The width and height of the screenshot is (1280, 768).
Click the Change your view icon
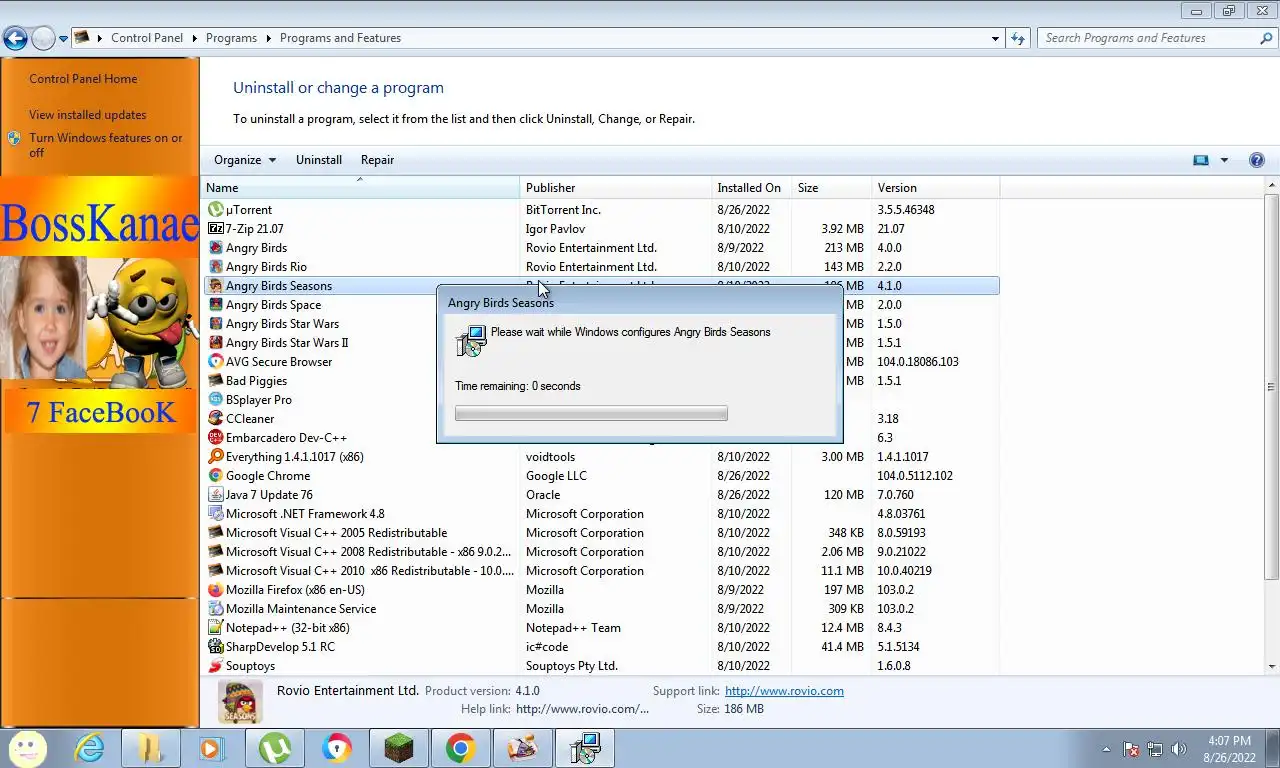pyautogui.click(x=1201, y=160)
